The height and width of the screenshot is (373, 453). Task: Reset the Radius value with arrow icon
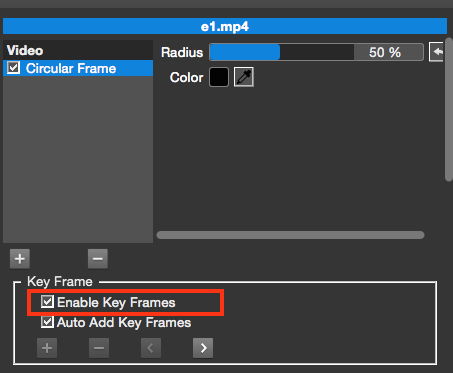click(x=437, y=52)
